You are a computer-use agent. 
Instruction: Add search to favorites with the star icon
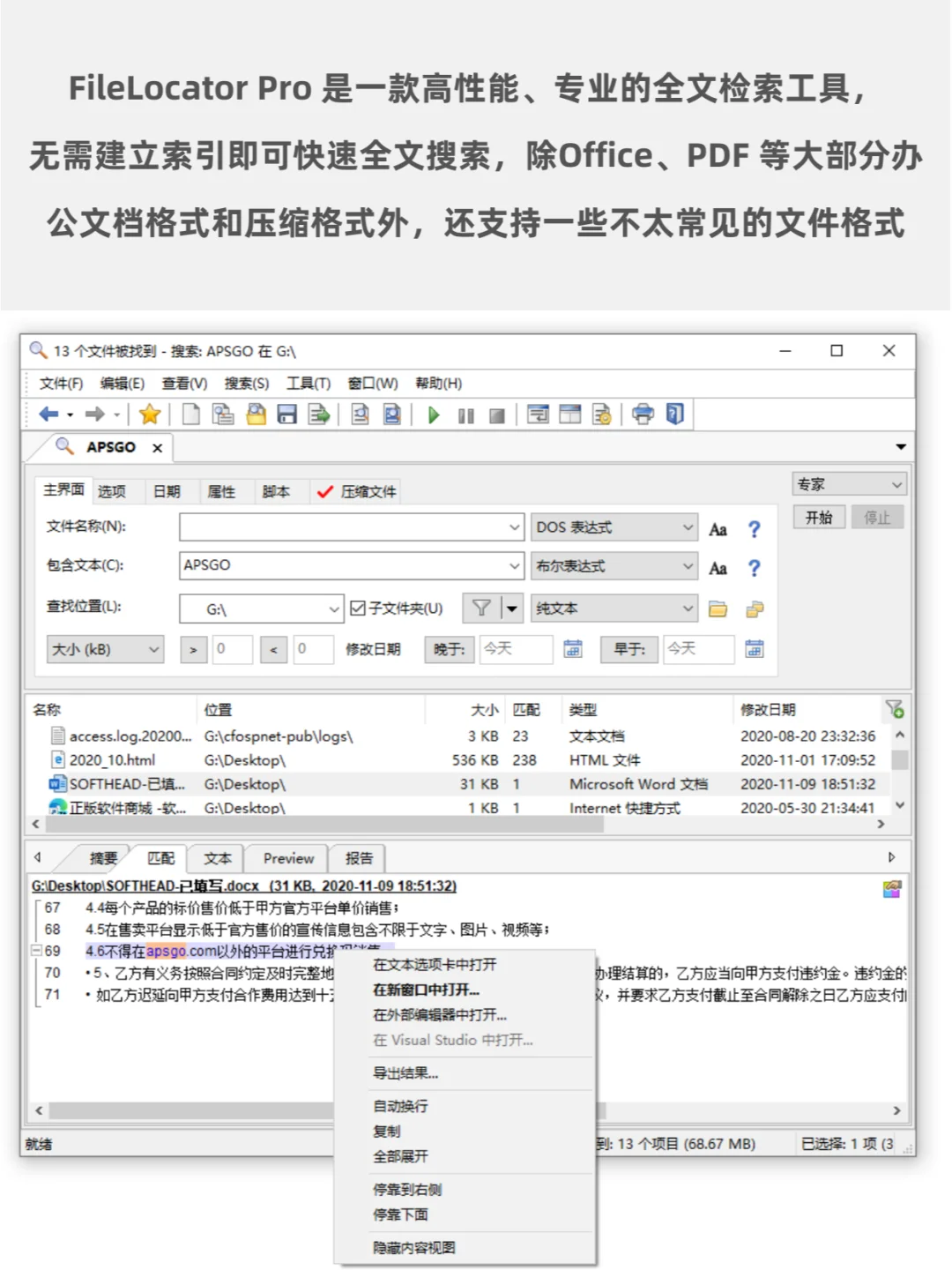tap(149, 415)
